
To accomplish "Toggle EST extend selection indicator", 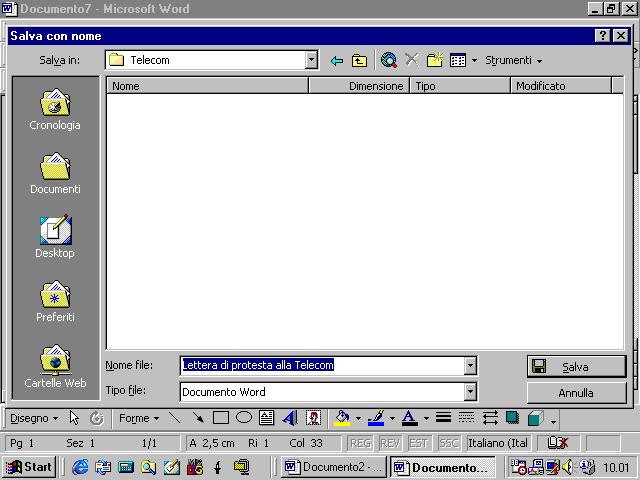I will (418, 443).
